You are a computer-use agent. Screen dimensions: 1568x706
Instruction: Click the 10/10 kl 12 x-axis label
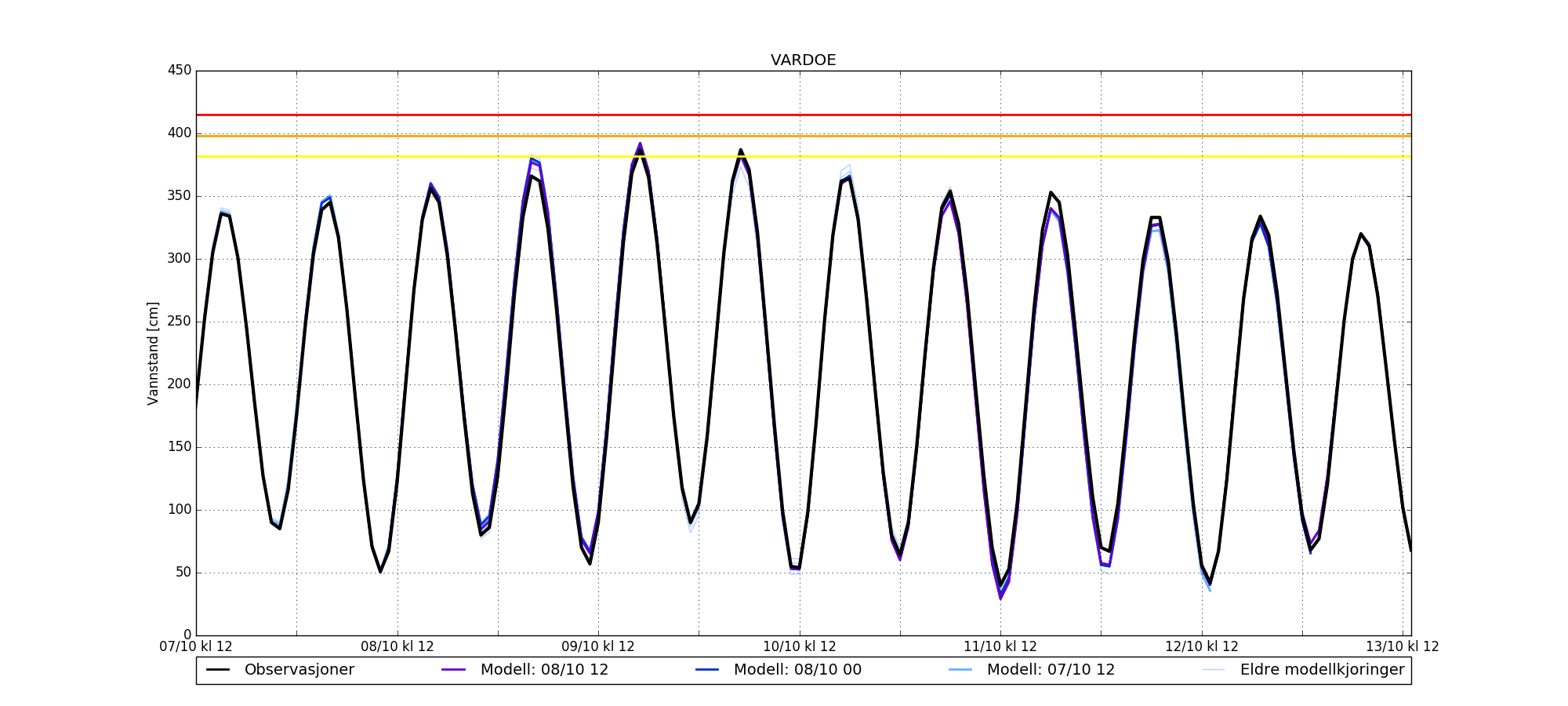point(799,647)
